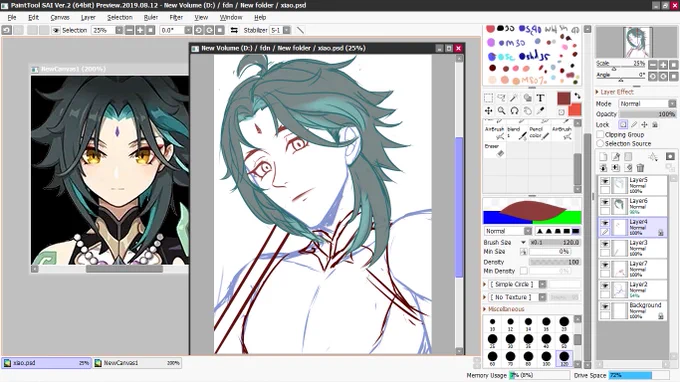The height and width of the screenshot is (382, 680).
Task: Click the background orange-red color swatch
Action: click(x=575, y=110)
